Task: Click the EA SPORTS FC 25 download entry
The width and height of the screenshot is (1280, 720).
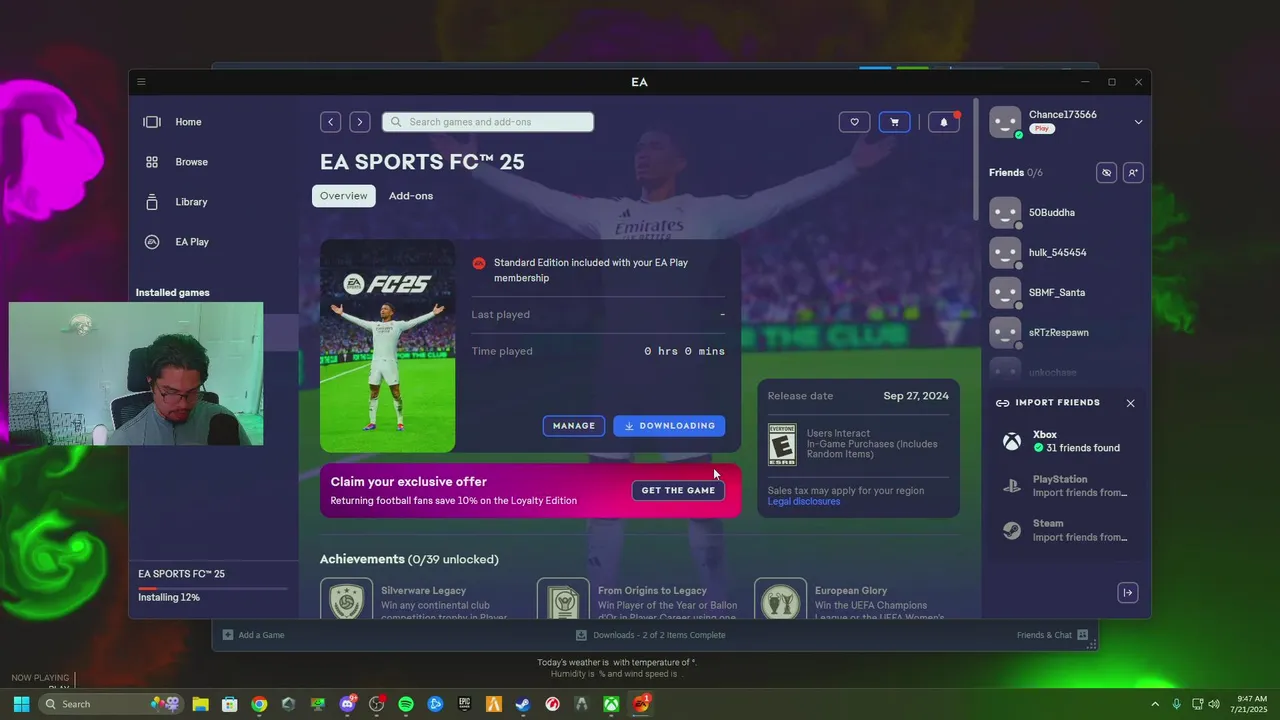Action: coord(212,586)
